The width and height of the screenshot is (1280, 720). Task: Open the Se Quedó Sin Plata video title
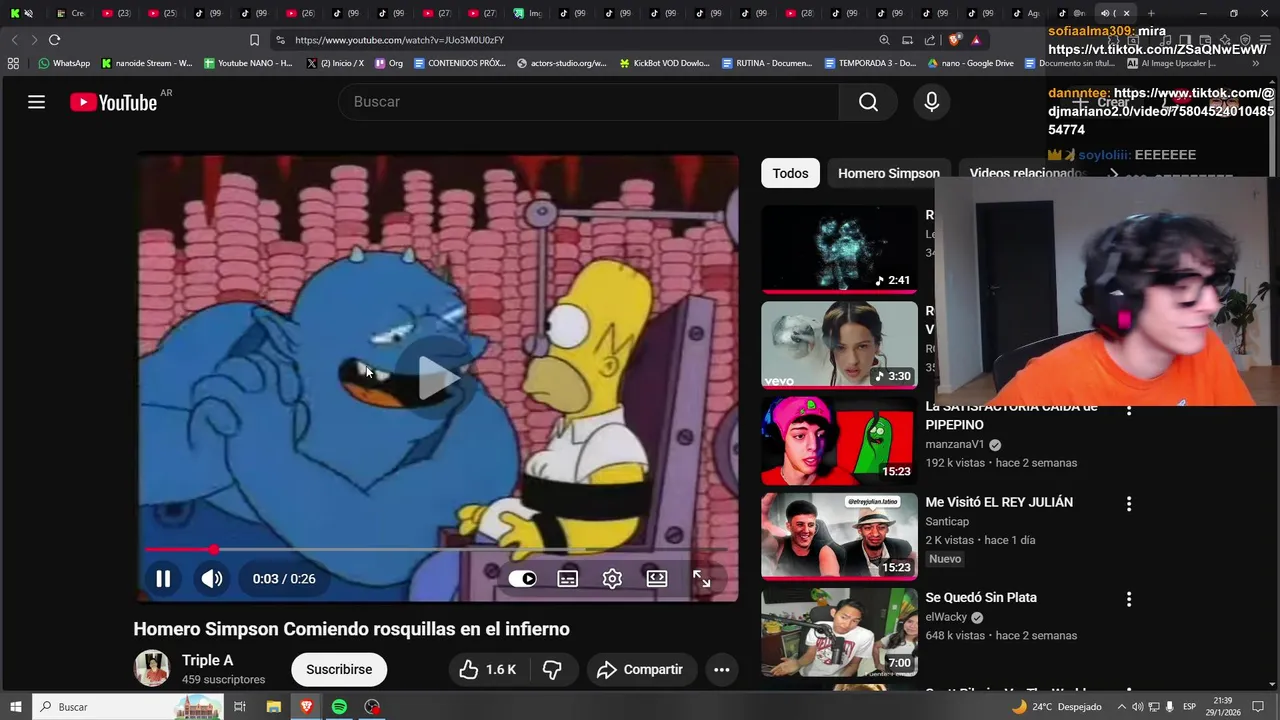pos(981,598)
